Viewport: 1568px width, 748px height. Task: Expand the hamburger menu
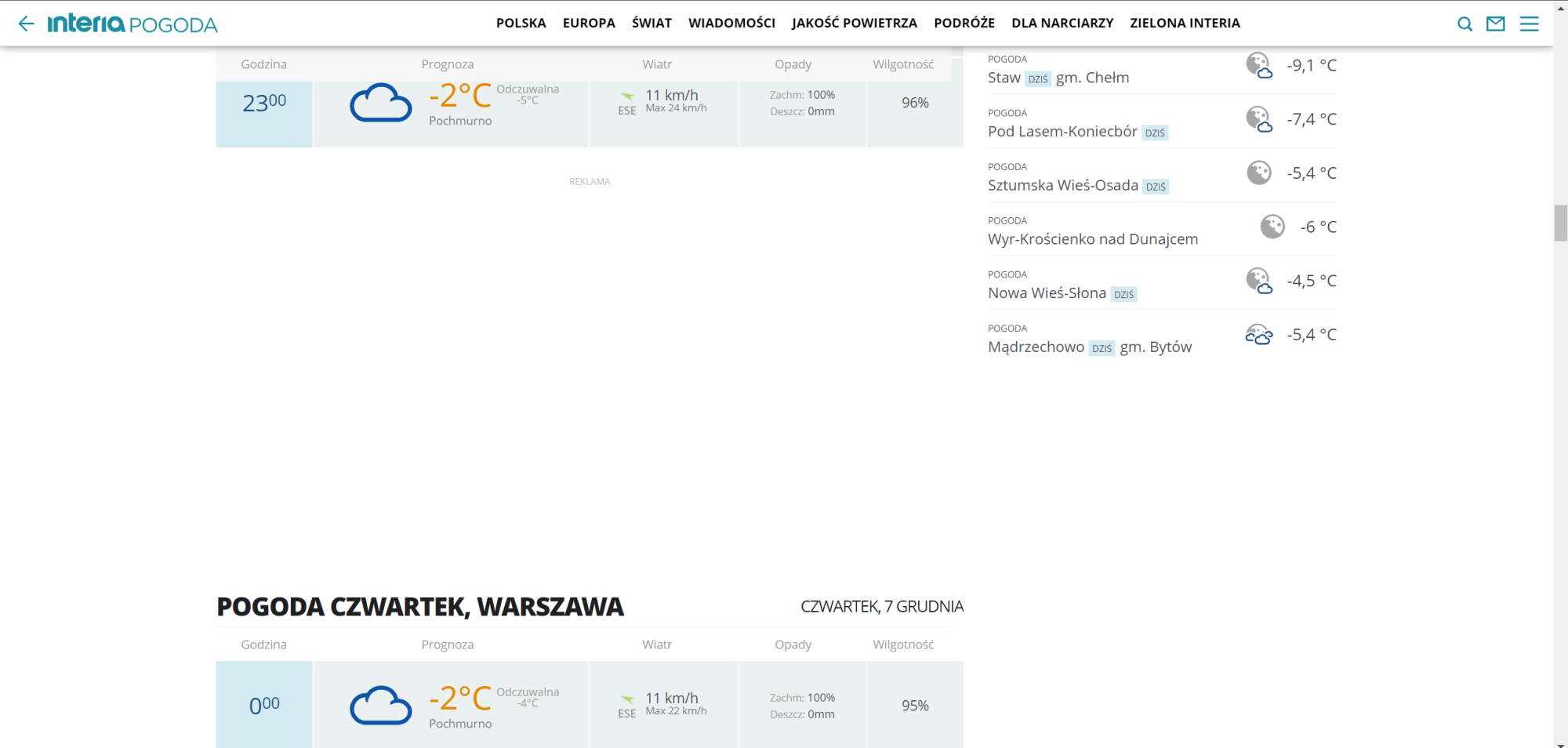pyautogui.click(x=1528, y=24)
